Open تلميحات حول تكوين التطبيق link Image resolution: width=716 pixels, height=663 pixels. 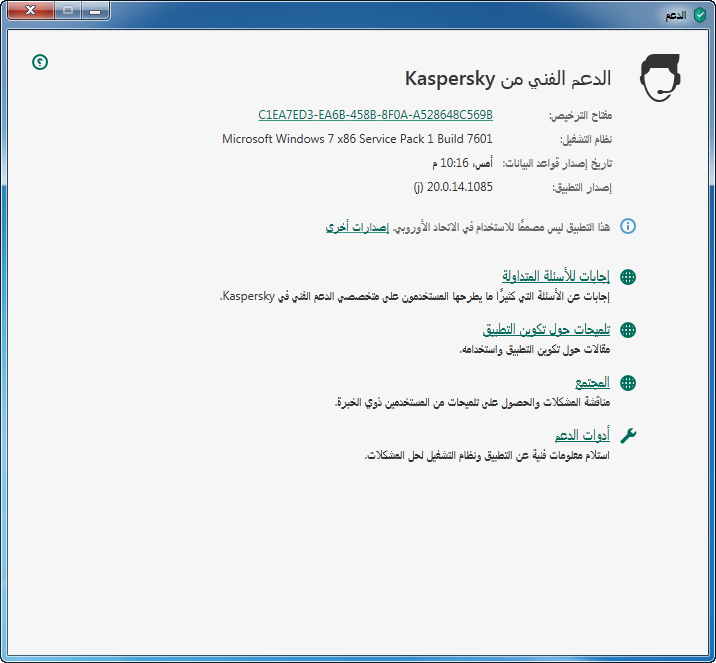click(546, 329)
